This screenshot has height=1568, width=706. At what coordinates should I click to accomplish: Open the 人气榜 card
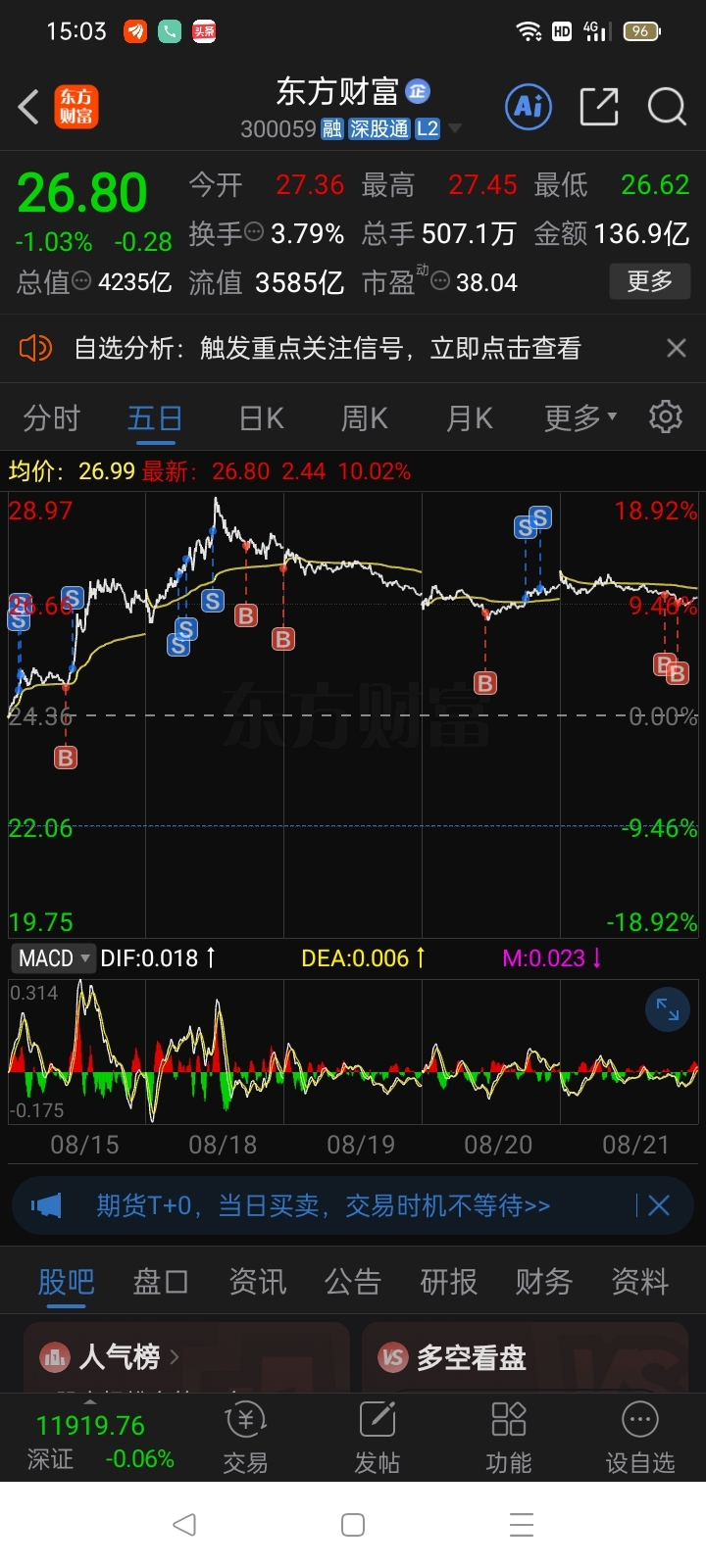[186, 1357]
